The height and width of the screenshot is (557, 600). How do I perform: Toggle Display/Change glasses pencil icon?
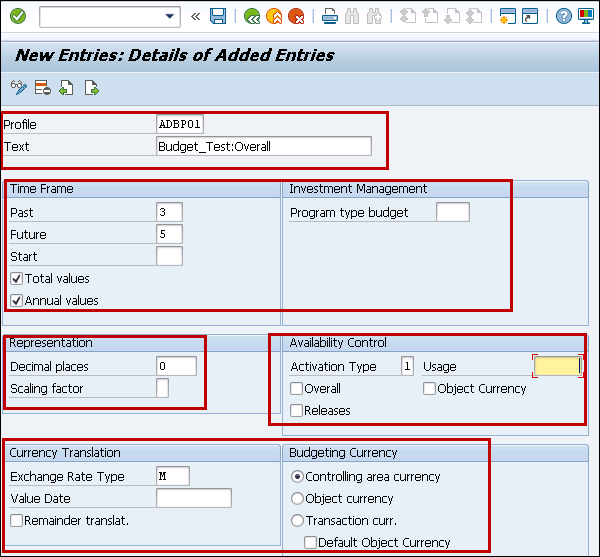pos(18,88)
